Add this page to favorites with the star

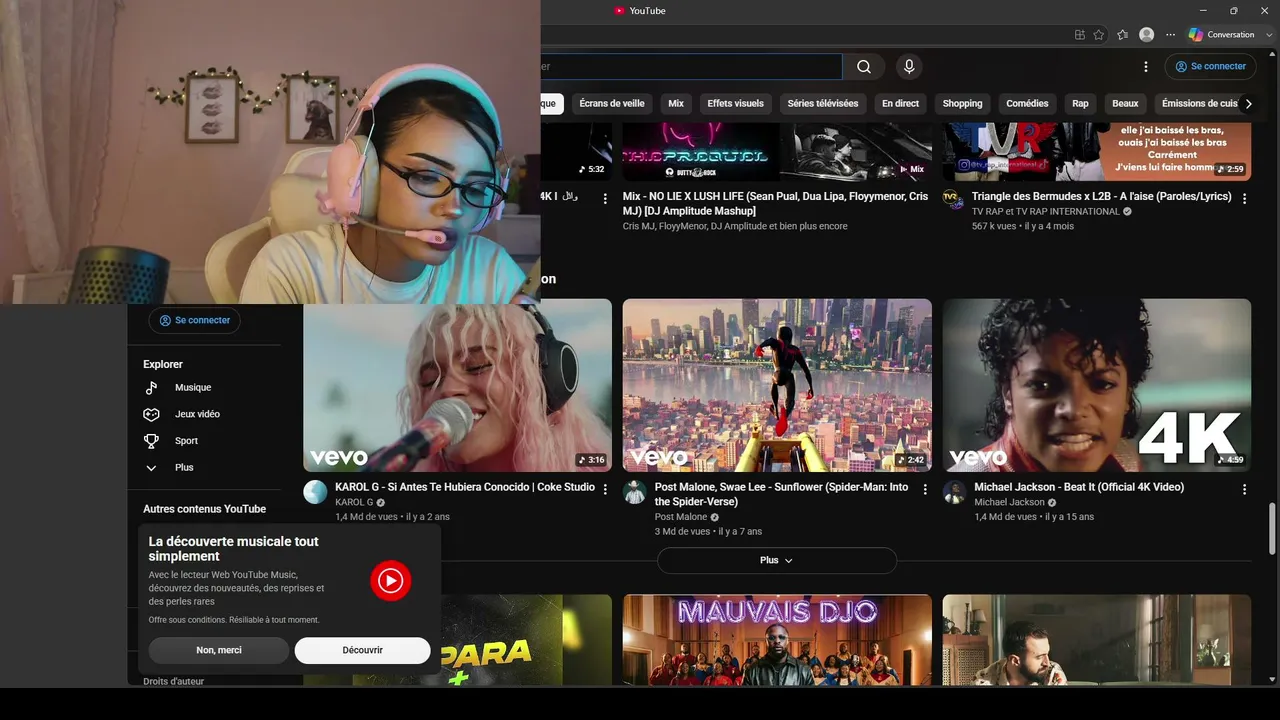[1099, 35]
